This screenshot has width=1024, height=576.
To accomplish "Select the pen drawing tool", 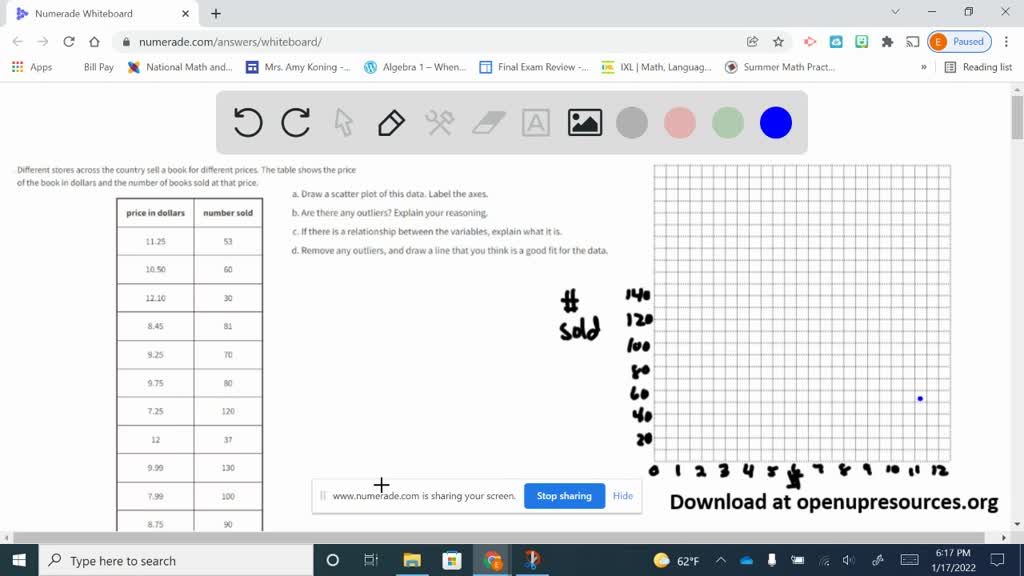I will [391, 123].
